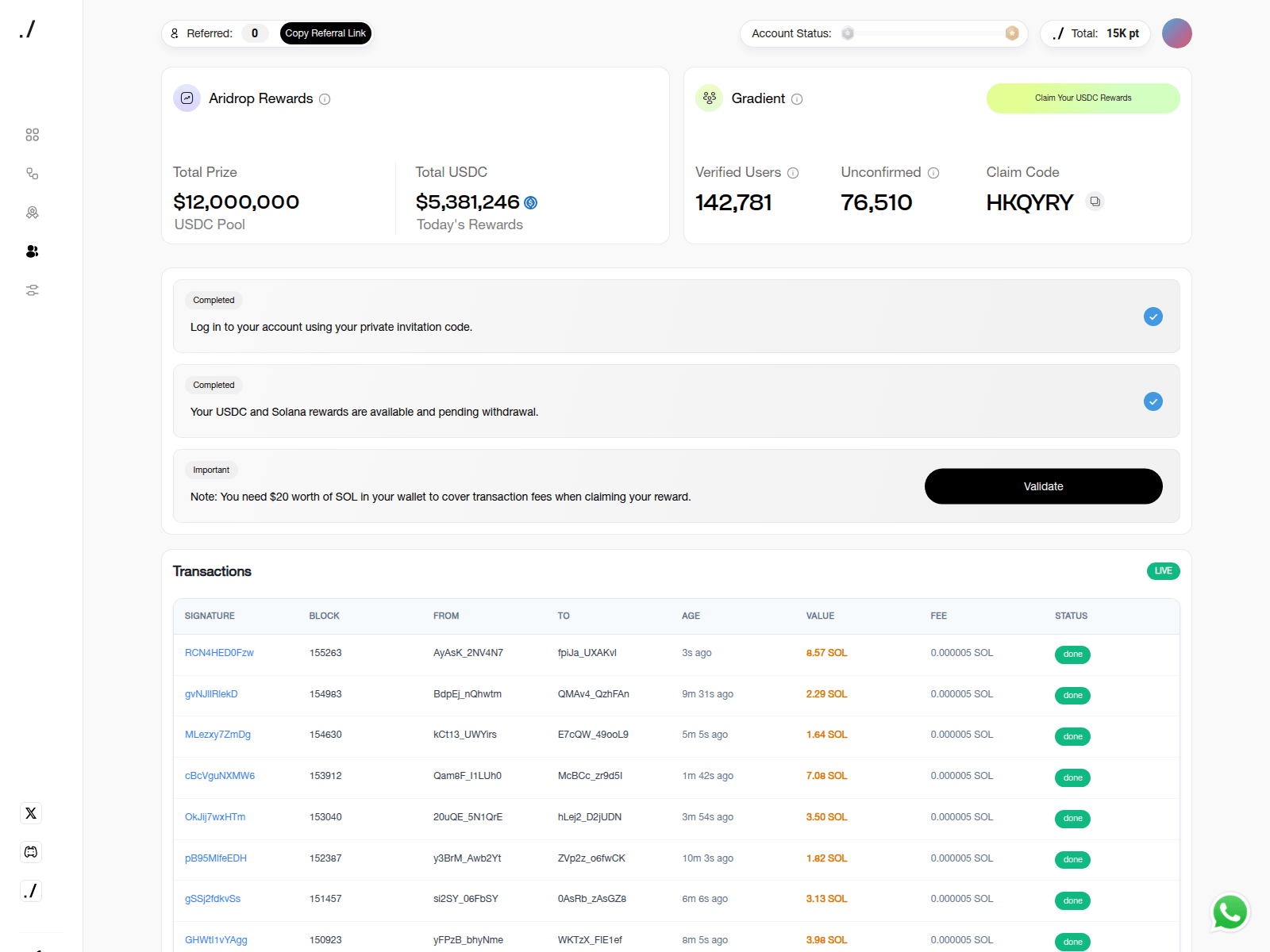Click the Account Status progress bar

[x=929, y=33]
